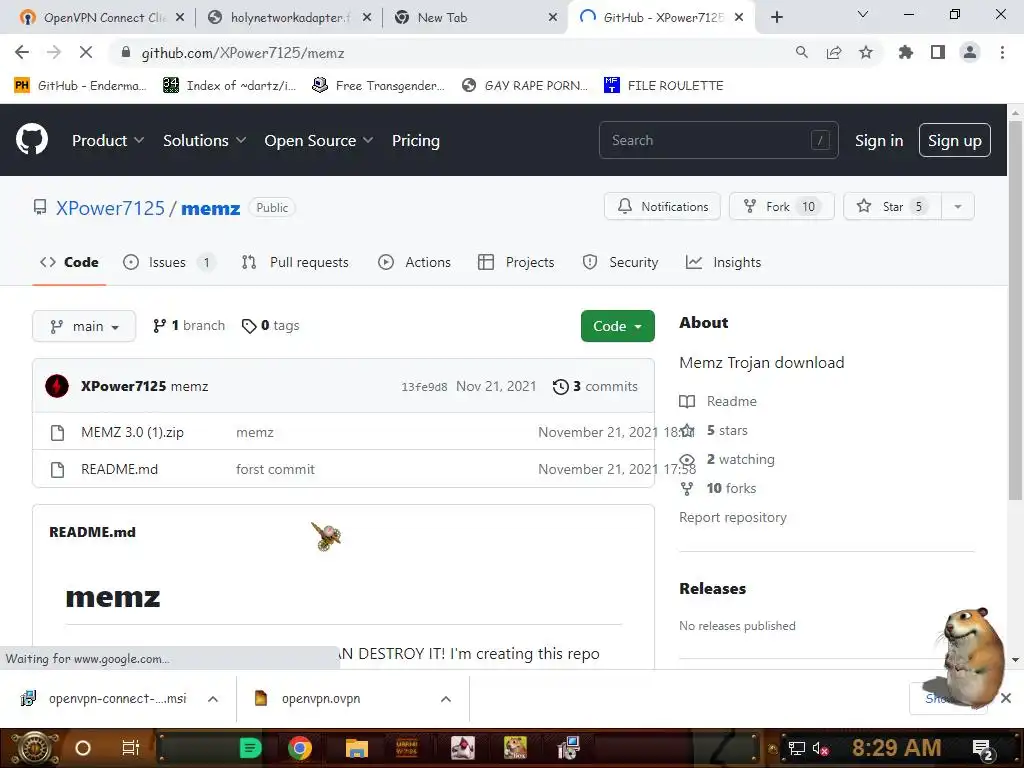Switch to the Pull requests tab

pyautogui.click(x=295, y=262)
